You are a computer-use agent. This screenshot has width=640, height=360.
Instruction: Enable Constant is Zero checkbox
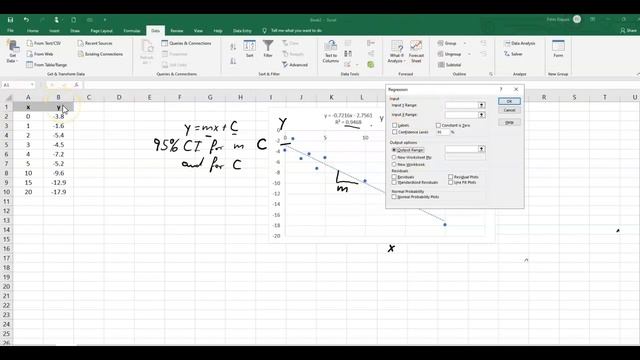tap(438, 125)
